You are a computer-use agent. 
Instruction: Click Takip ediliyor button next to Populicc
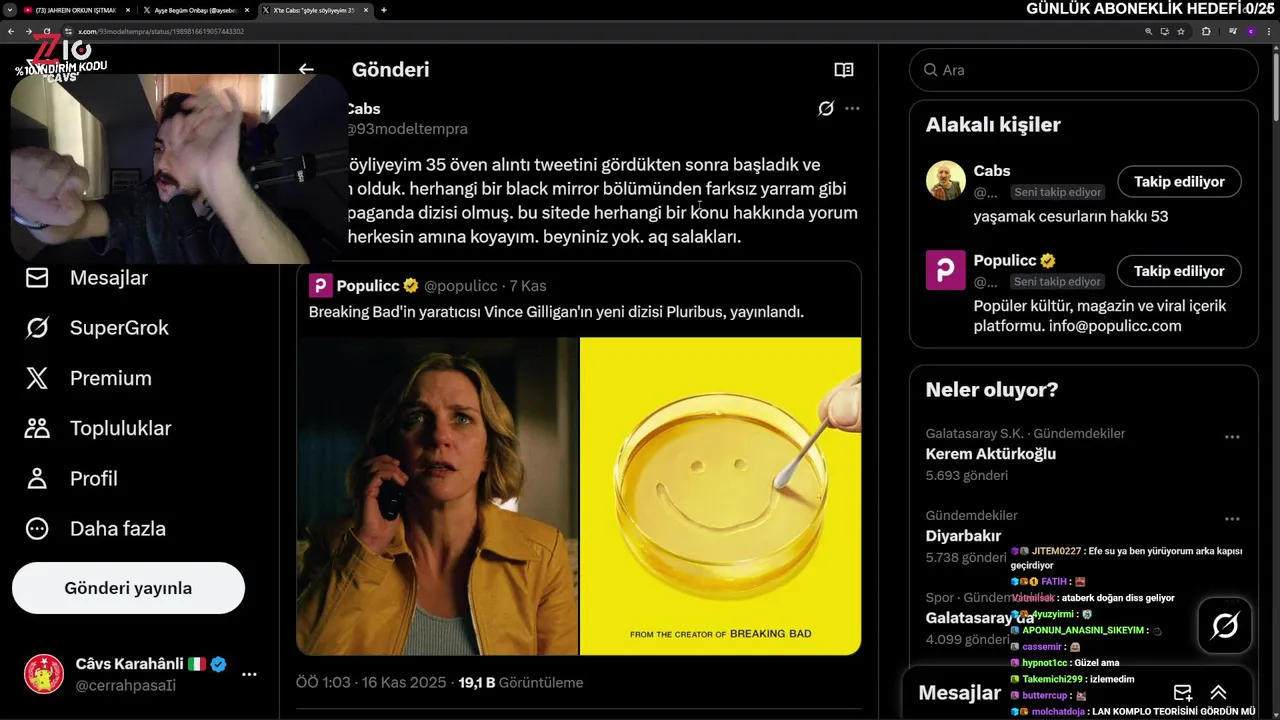click(x=1179, y=271)
